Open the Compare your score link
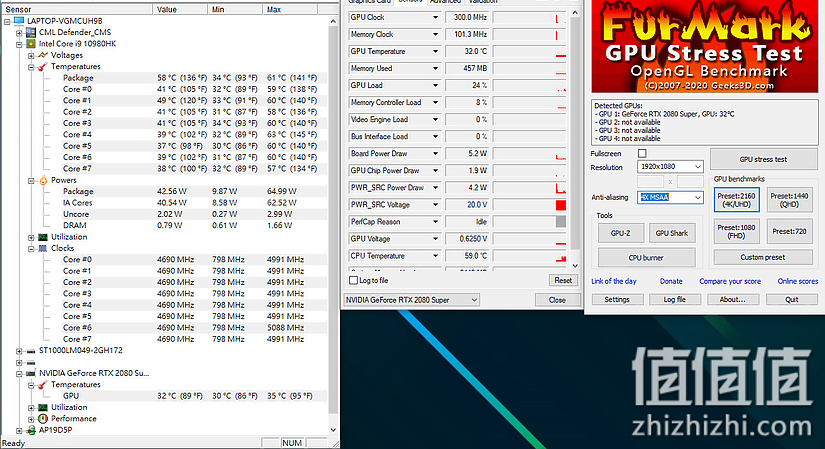The image size is (825, 449). 730,281
